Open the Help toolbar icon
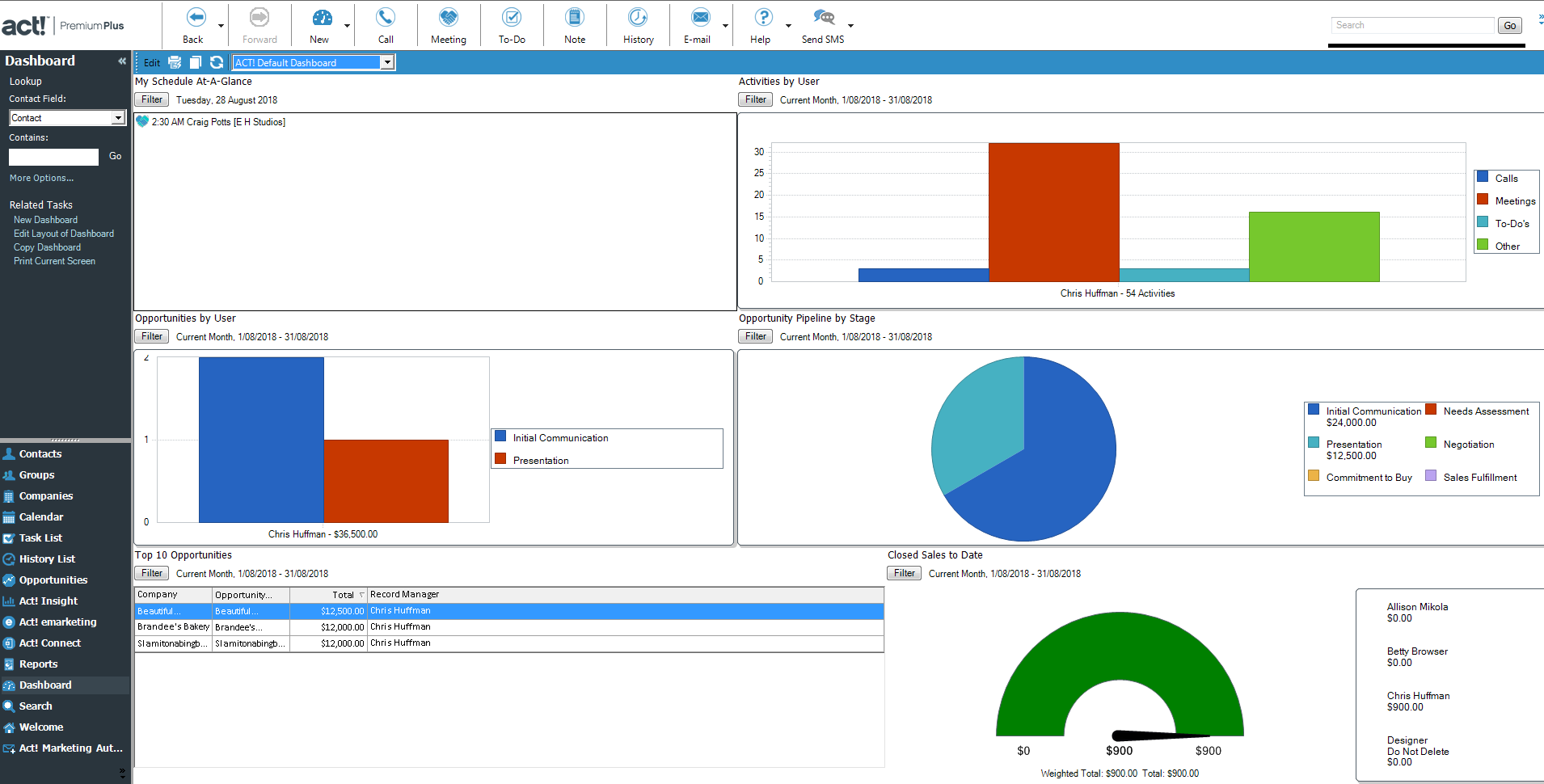Screen dimensions: 1544x784 coord(762,18)
